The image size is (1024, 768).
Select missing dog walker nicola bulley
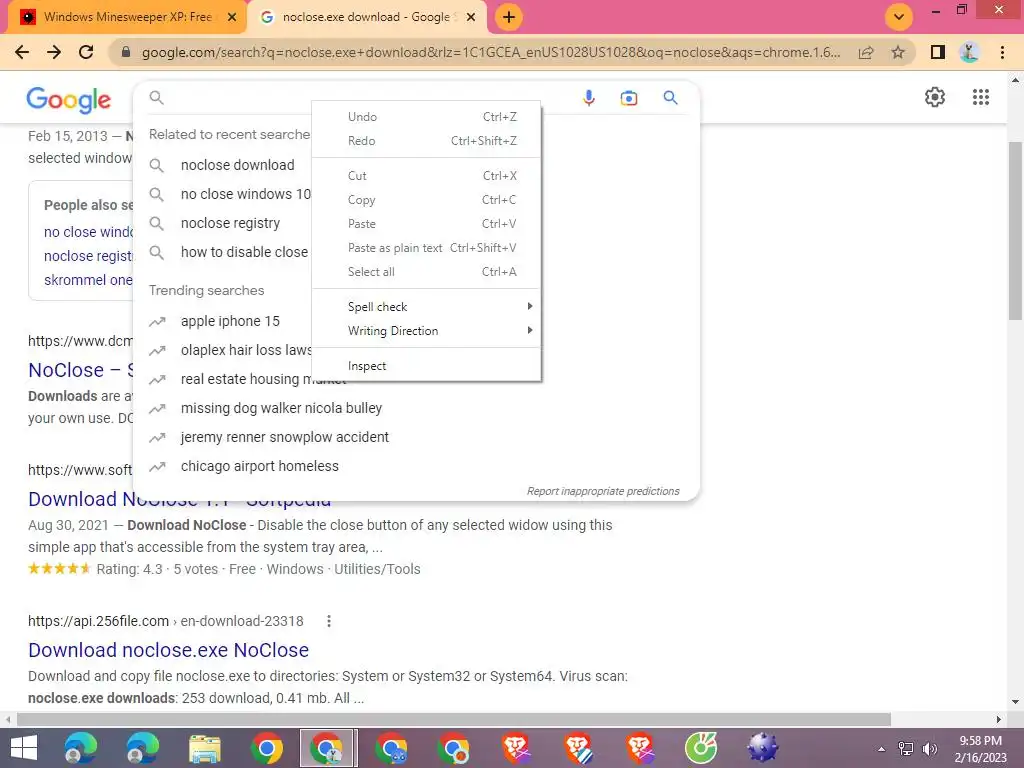coord(281,408)
